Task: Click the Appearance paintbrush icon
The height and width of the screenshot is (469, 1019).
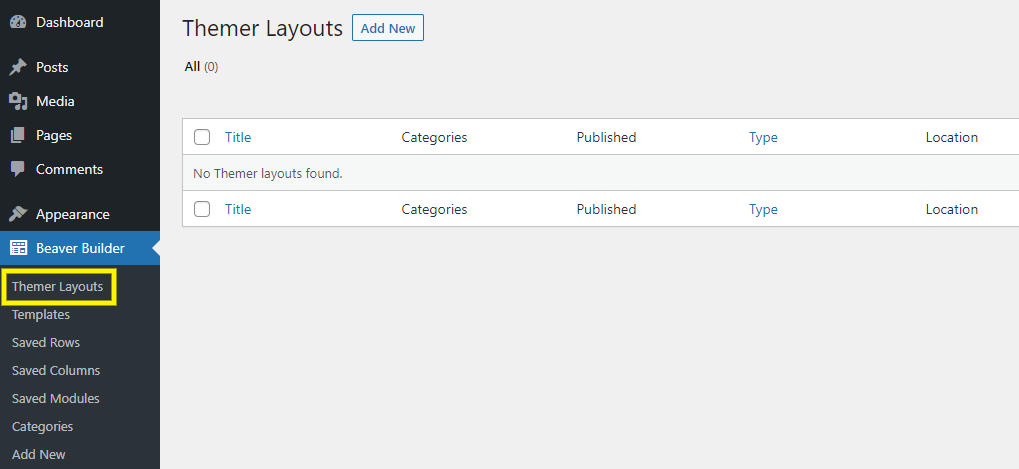Action: pyautogui.click(x=18, y=214)
